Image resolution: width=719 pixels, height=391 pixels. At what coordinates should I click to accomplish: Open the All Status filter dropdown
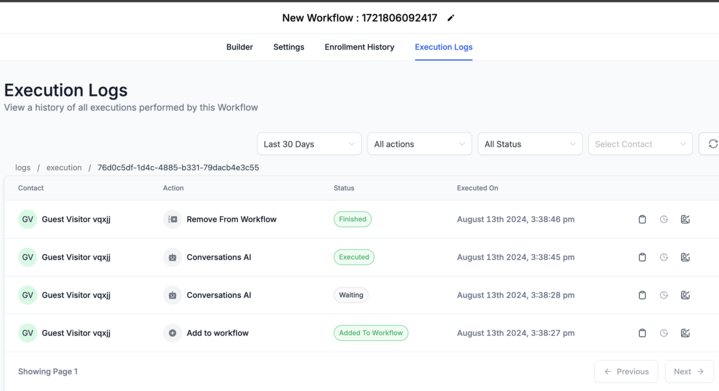point(530,144)
